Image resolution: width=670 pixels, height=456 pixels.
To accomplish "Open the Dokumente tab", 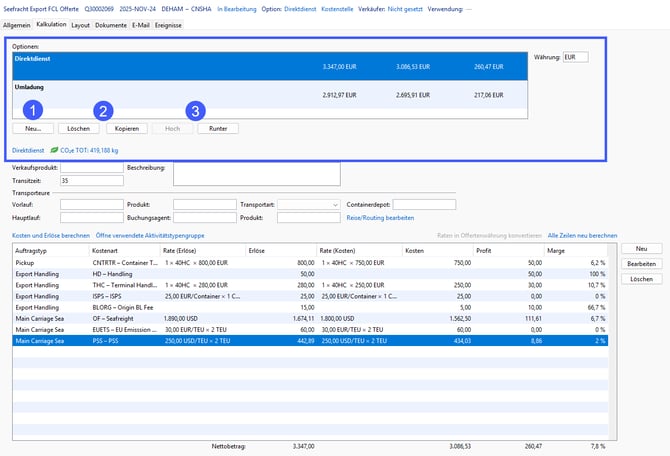I will (x=110, y=24).
